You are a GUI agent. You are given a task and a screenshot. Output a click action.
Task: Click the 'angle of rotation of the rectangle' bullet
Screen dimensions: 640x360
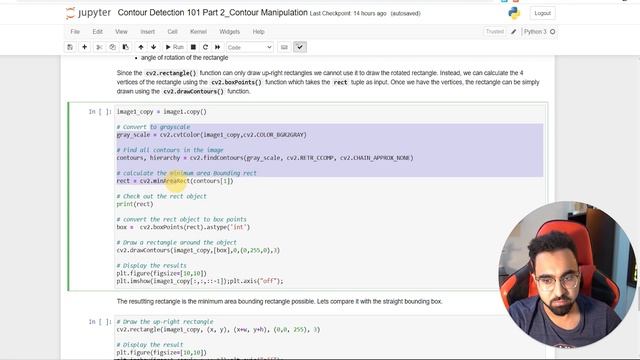click(x=184, y=58)
